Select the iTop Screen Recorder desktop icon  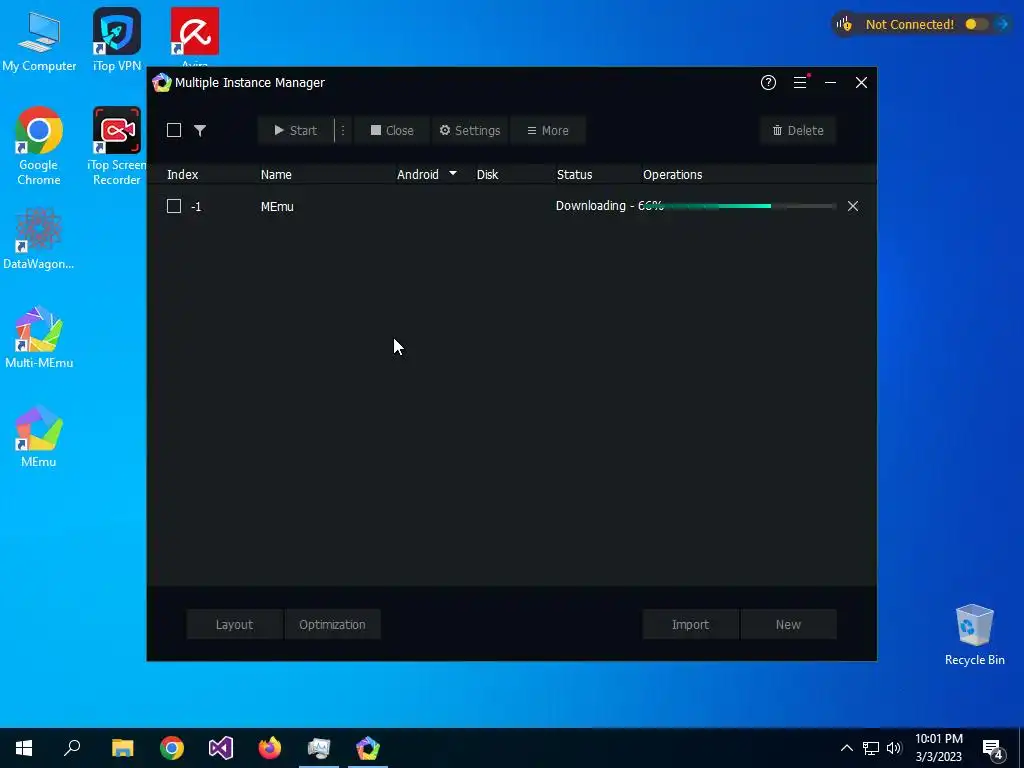(x=117, y=146)
